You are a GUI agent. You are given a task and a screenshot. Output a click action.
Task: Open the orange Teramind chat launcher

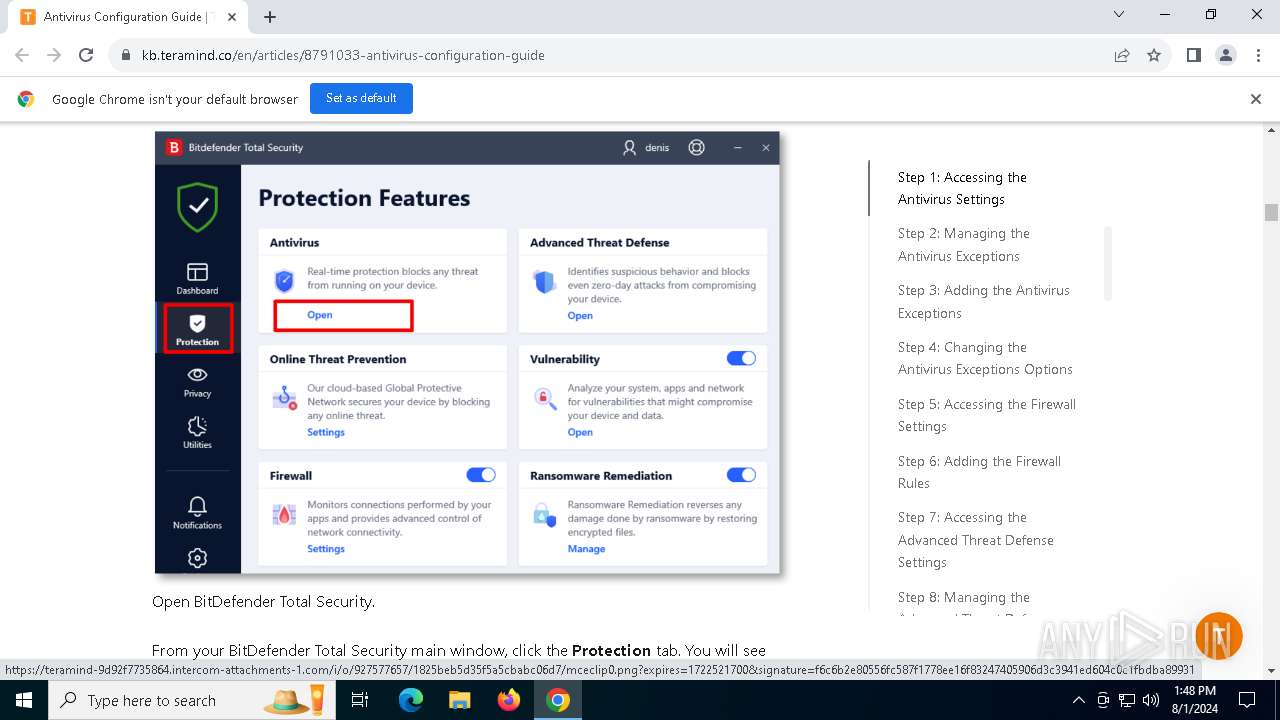(x=1218, y=635)
